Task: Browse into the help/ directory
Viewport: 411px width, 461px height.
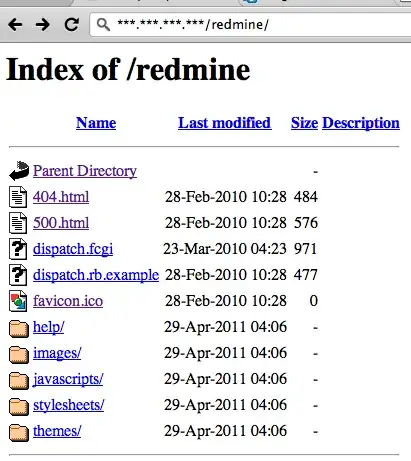Action: click(x=49, y=327)
